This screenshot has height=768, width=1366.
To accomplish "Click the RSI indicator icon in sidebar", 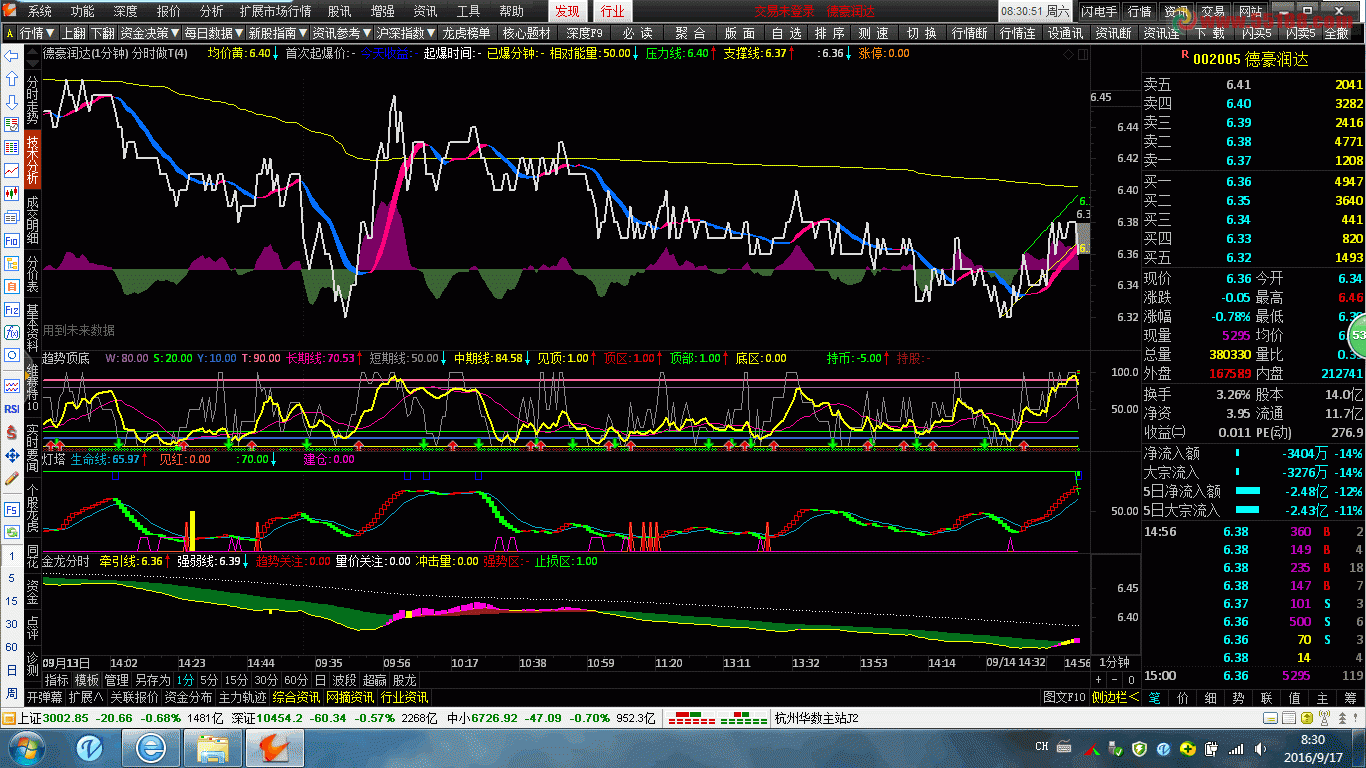I will tap(11, 409).
